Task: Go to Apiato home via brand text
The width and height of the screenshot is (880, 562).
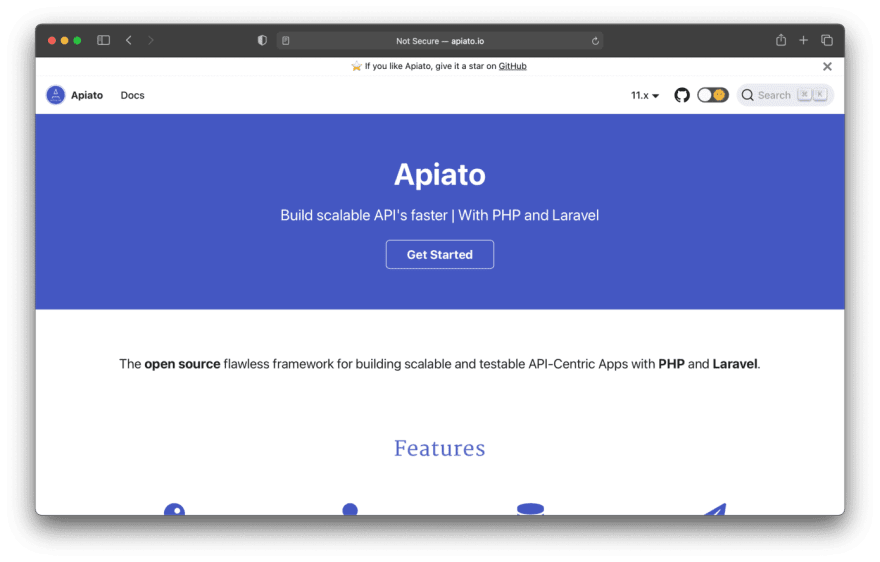Action: pos(87,95)
